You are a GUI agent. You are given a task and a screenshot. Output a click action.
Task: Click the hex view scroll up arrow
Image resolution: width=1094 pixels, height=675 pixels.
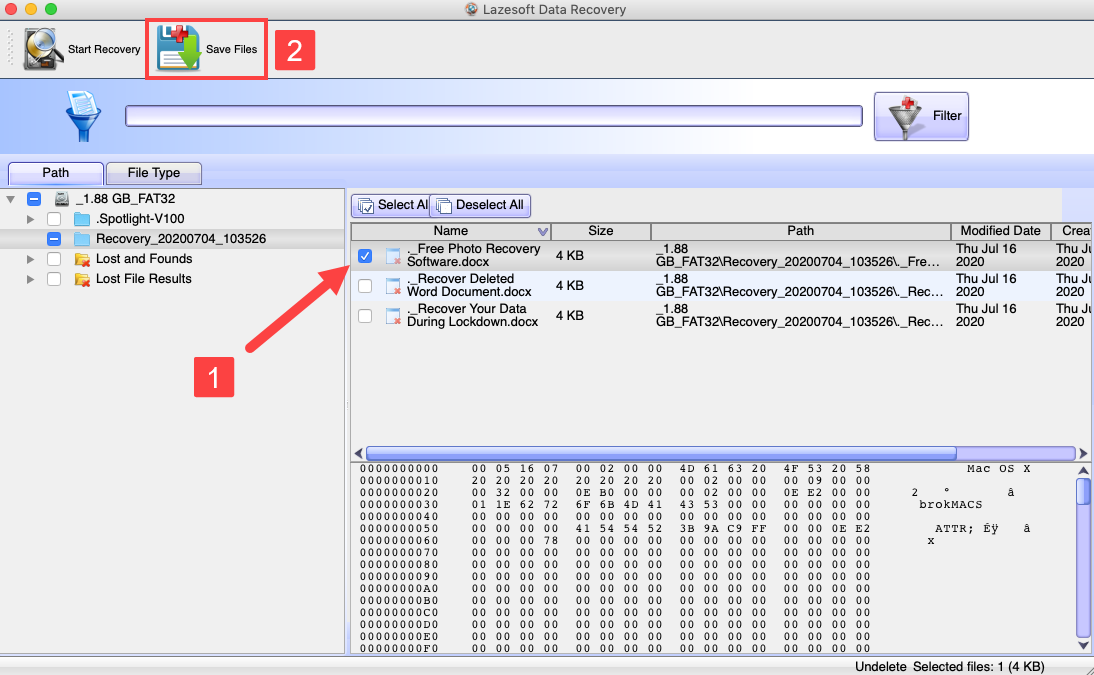tap(1083, 470)
